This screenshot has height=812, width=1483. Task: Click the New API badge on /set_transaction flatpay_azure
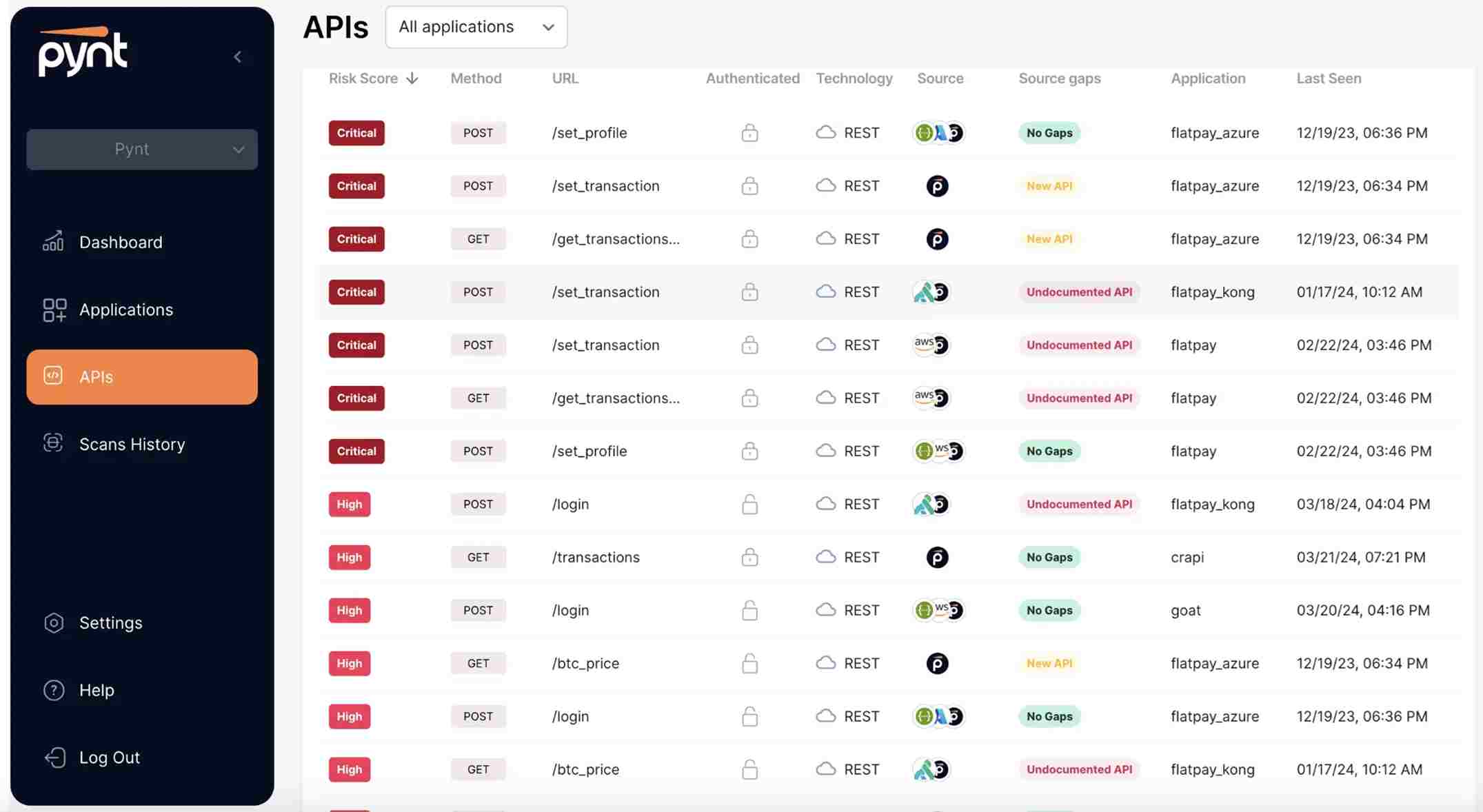[x=1049, y=185]
